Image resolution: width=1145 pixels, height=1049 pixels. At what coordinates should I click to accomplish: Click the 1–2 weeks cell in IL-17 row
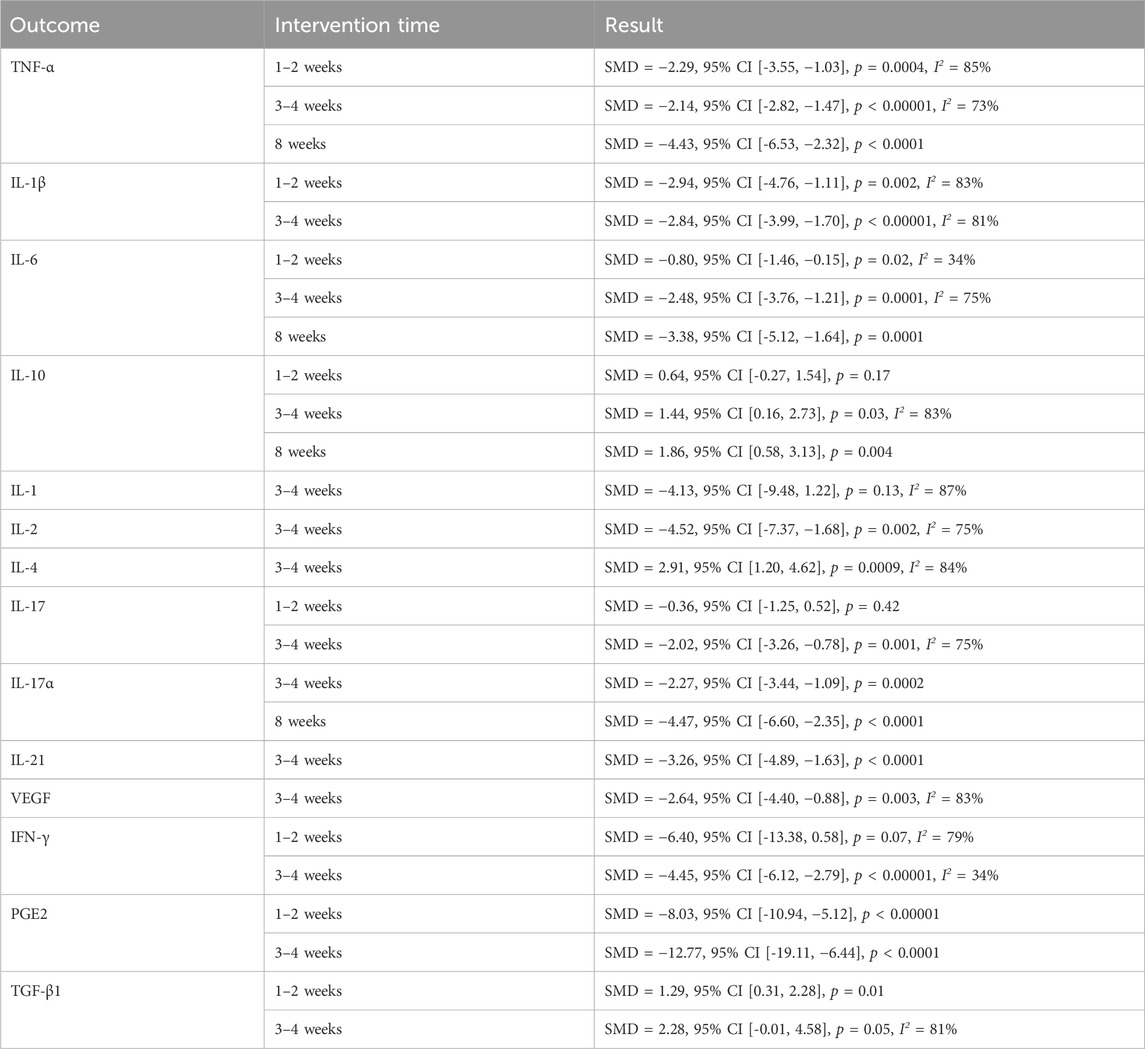click(x=429, y=606)
